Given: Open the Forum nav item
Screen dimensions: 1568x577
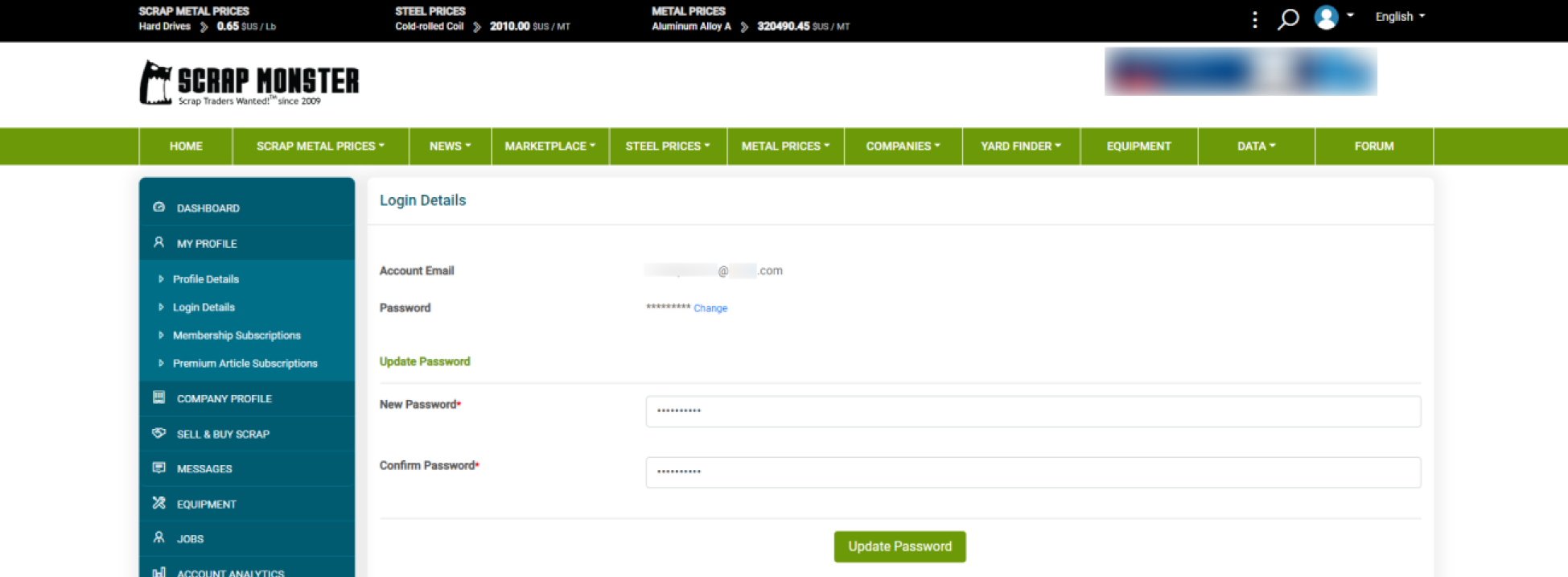Looking at the screenshot, I should 1373,146.
